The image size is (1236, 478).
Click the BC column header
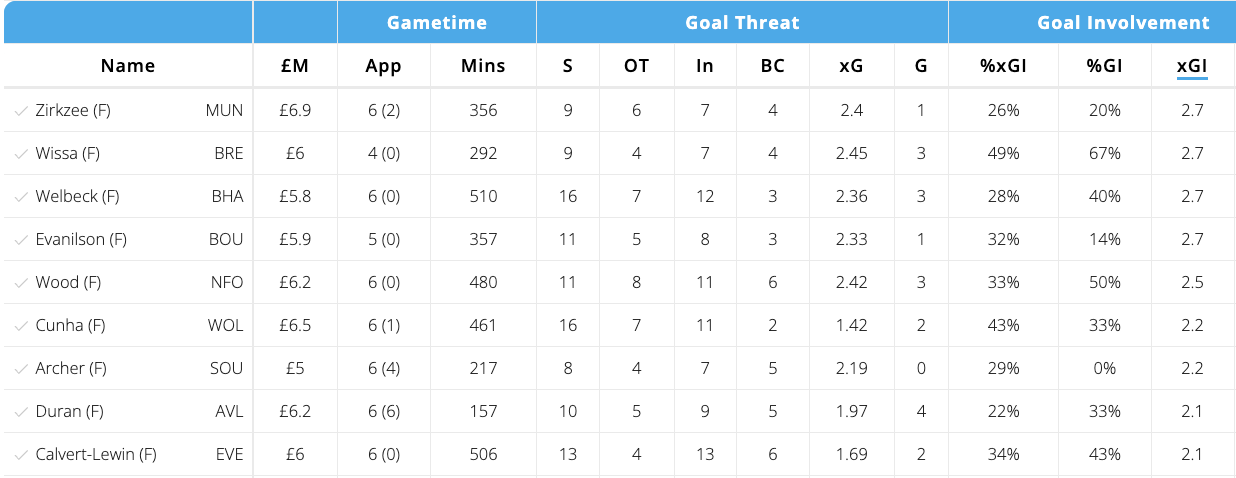pos(772,66)
